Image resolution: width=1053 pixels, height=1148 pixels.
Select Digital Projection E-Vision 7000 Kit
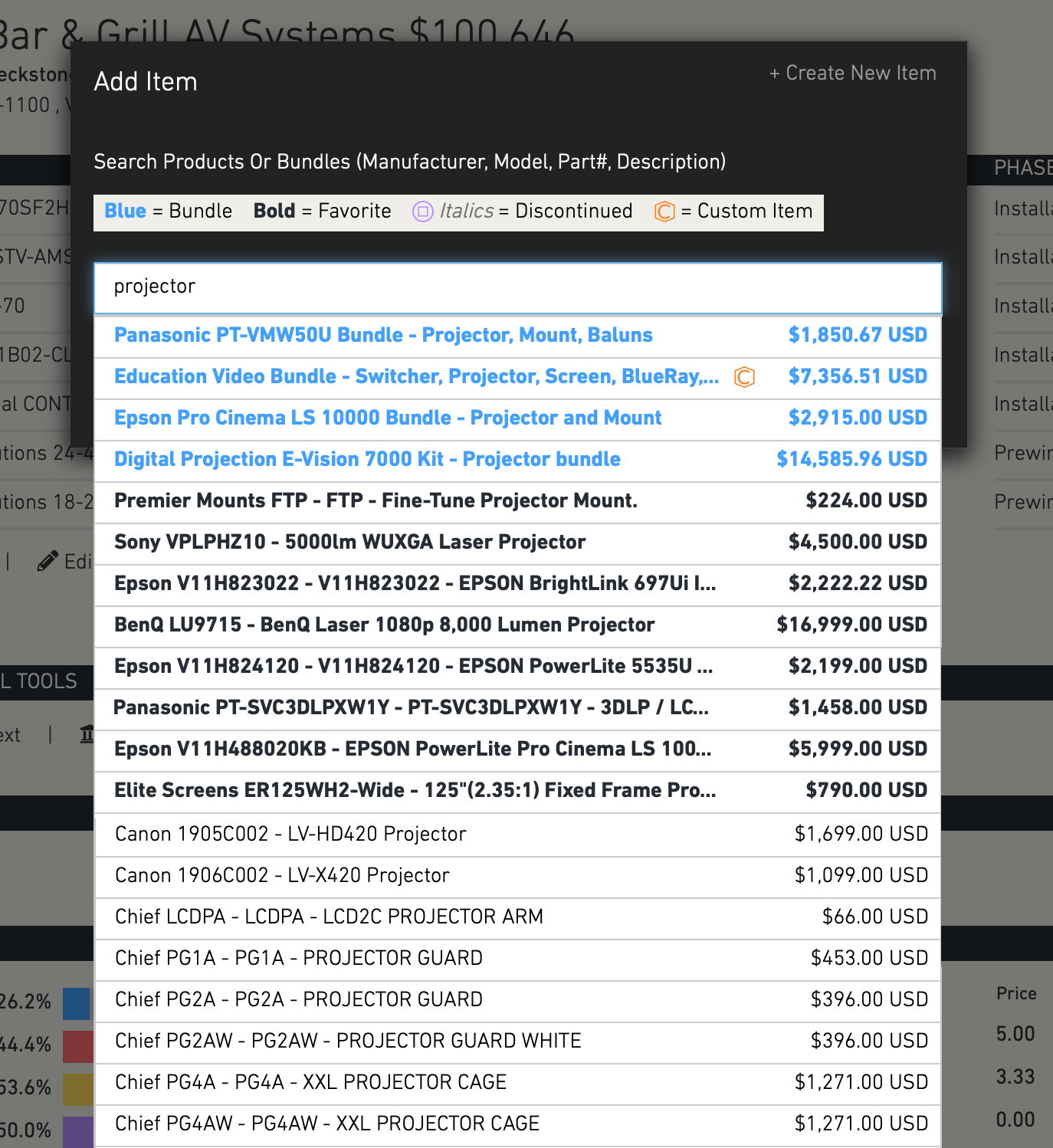517,460
